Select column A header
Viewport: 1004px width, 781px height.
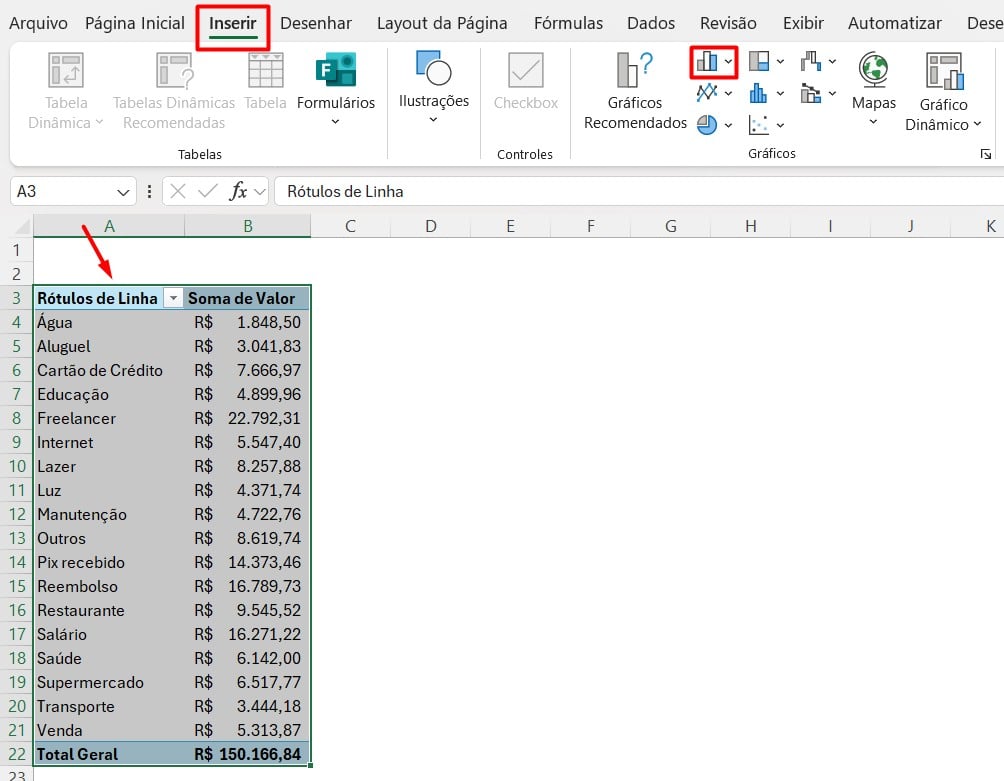coord(109,226)
